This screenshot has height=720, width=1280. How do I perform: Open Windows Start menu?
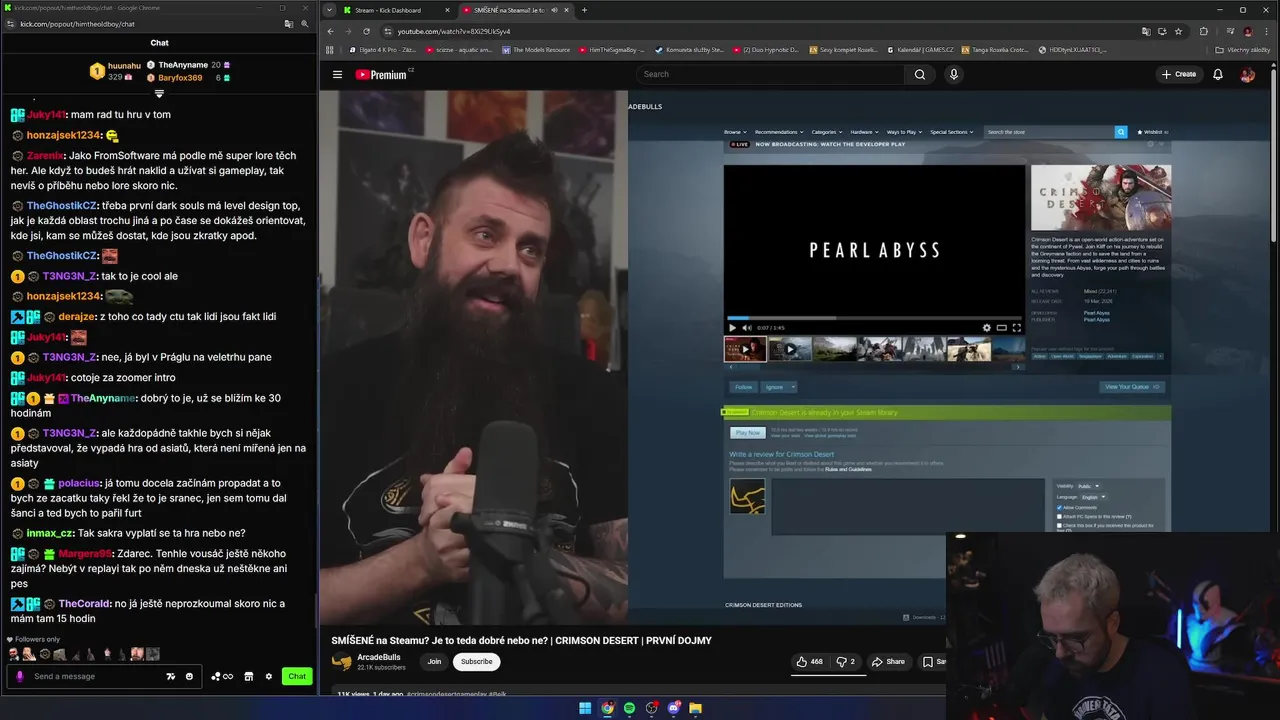(585, 708)
